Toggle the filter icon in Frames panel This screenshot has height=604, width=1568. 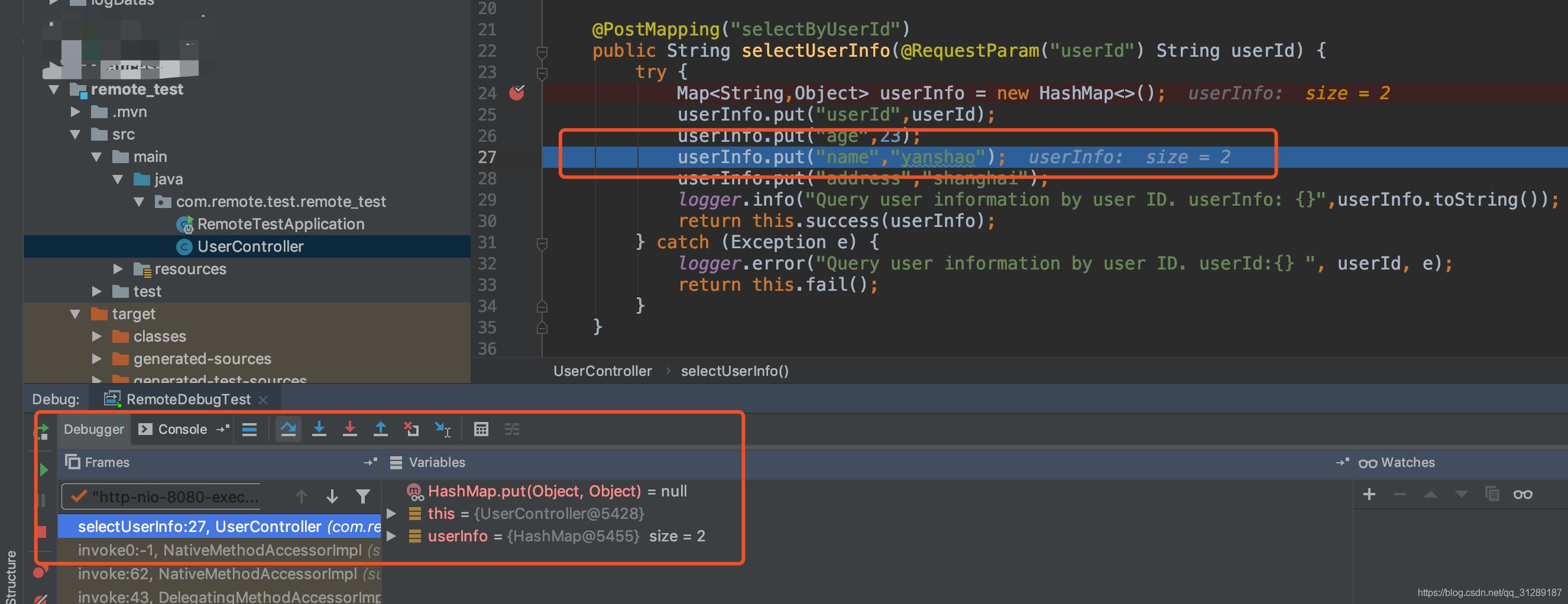point(363,497)
